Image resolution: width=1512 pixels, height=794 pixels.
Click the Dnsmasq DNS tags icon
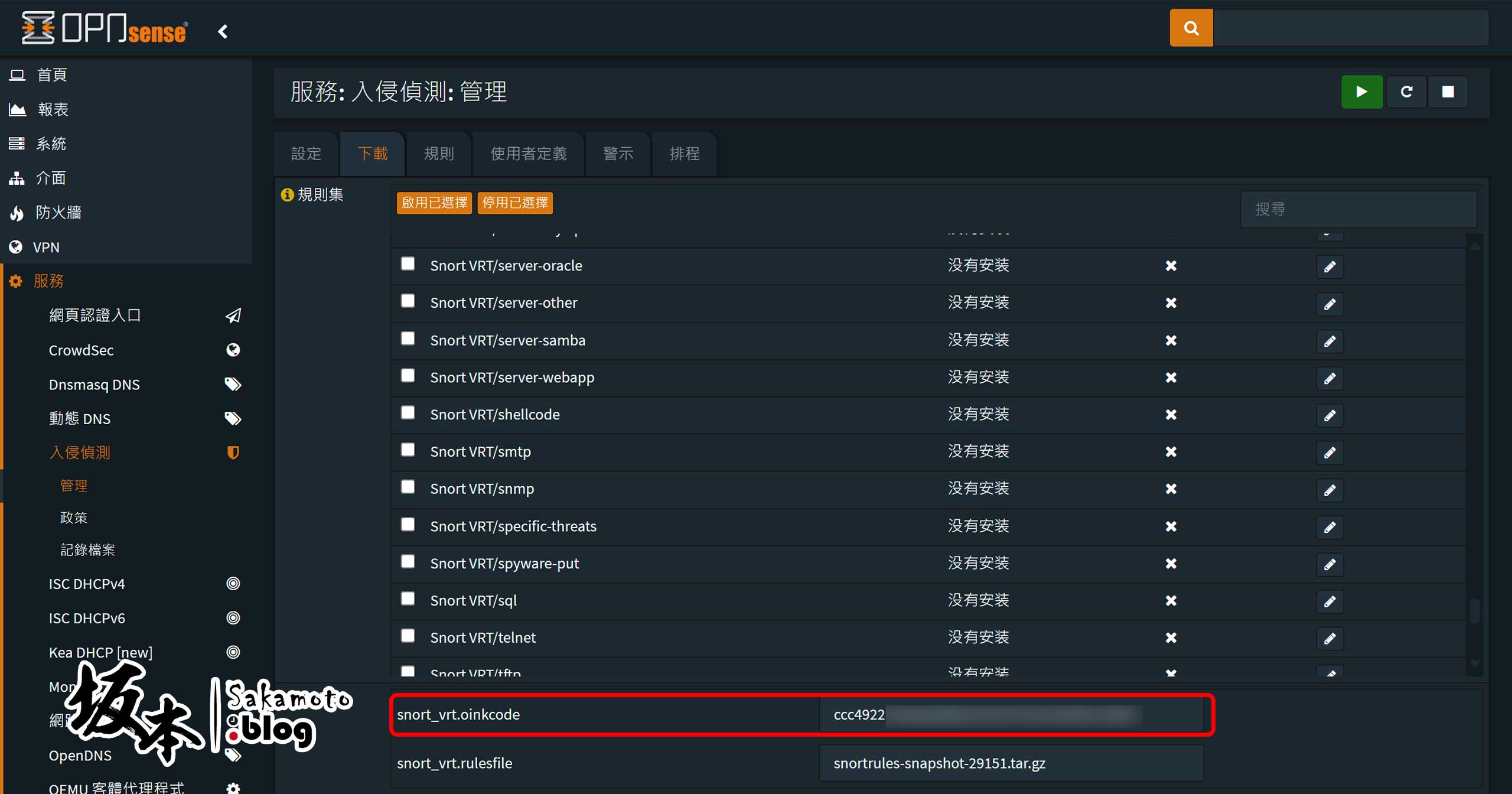coord(233,384)
